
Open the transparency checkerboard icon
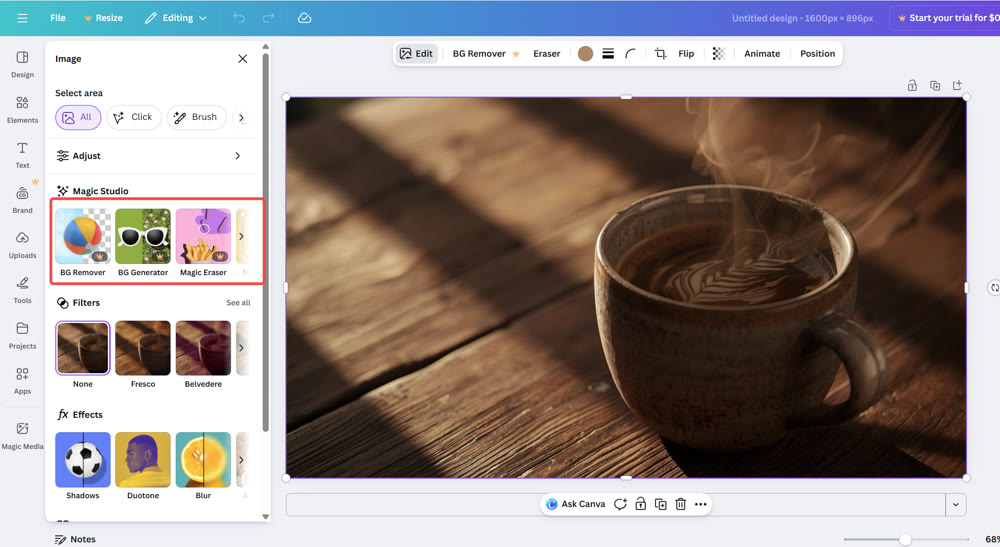tap(719, 54)
